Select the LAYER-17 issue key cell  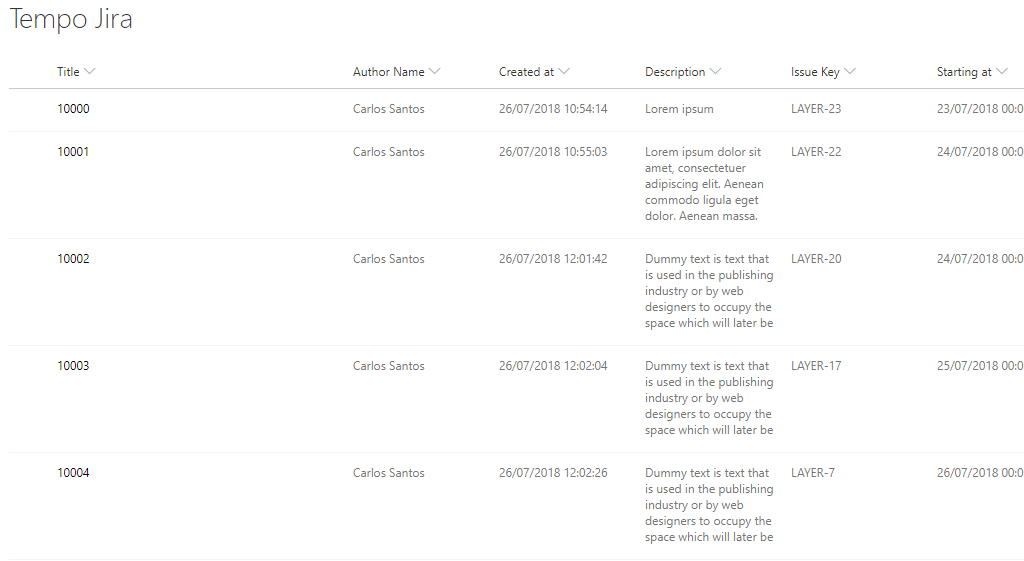coord(816,366)
